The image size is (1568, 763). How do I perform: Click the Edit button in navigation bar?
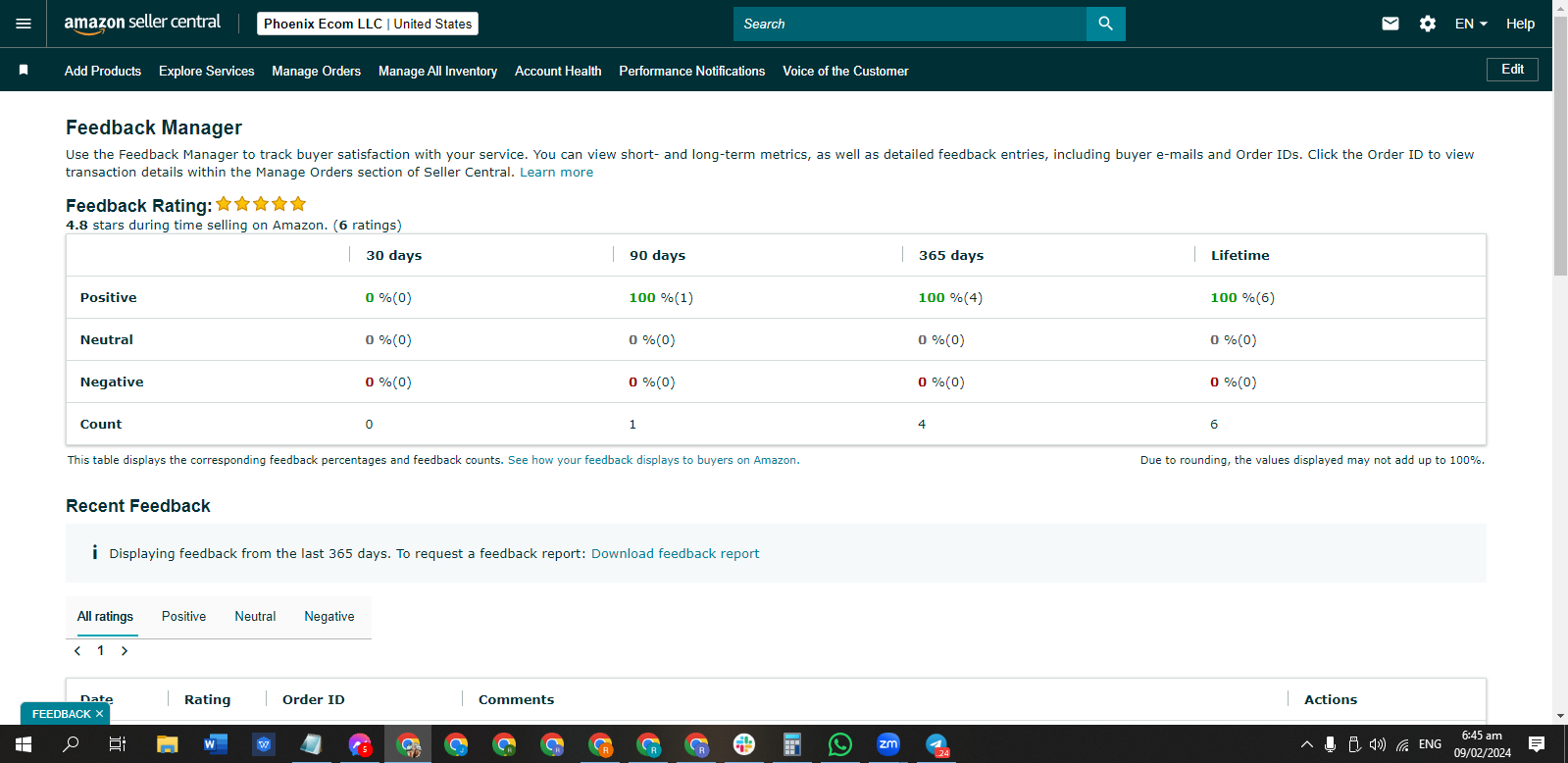click(1512, 69)
